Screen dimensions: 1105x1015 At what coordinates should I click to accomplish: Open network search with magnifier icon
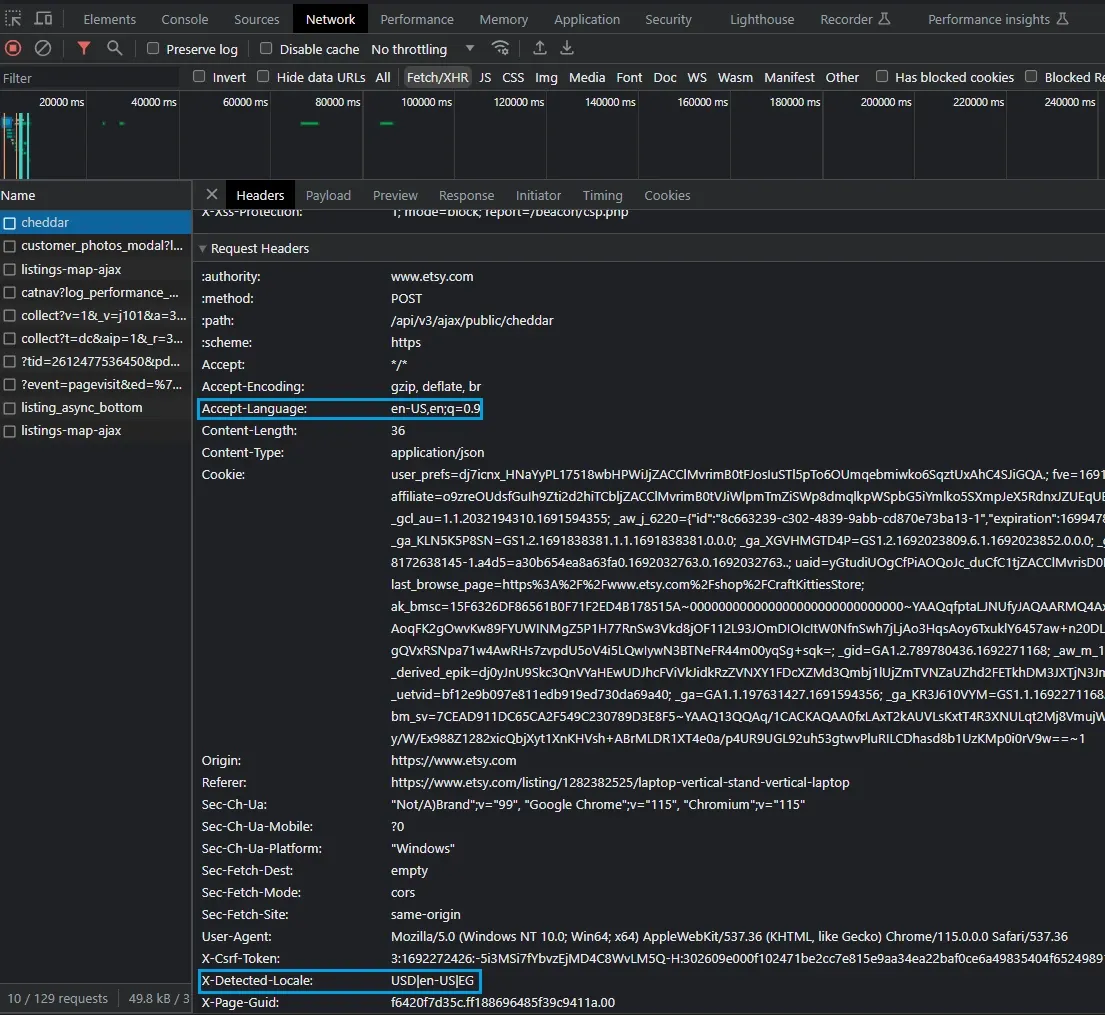[x=115, y=48]
